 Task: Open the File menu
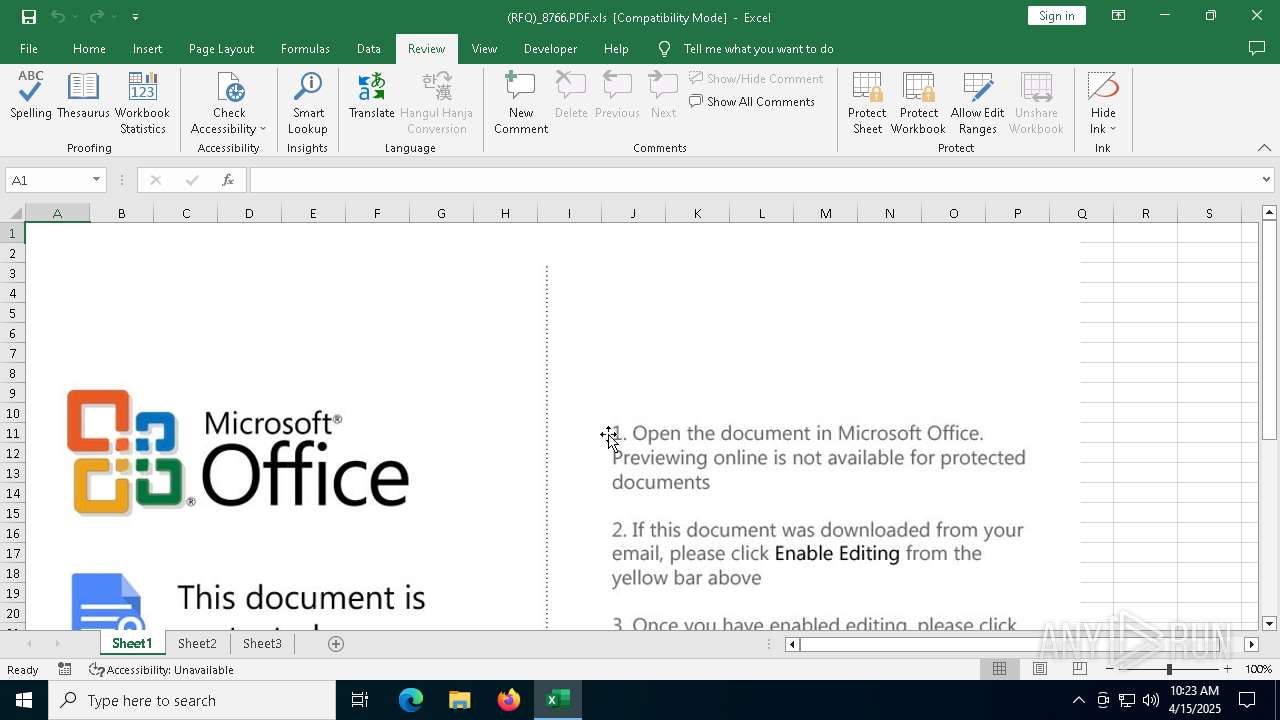pyautogui.click(x=29, y=48)
